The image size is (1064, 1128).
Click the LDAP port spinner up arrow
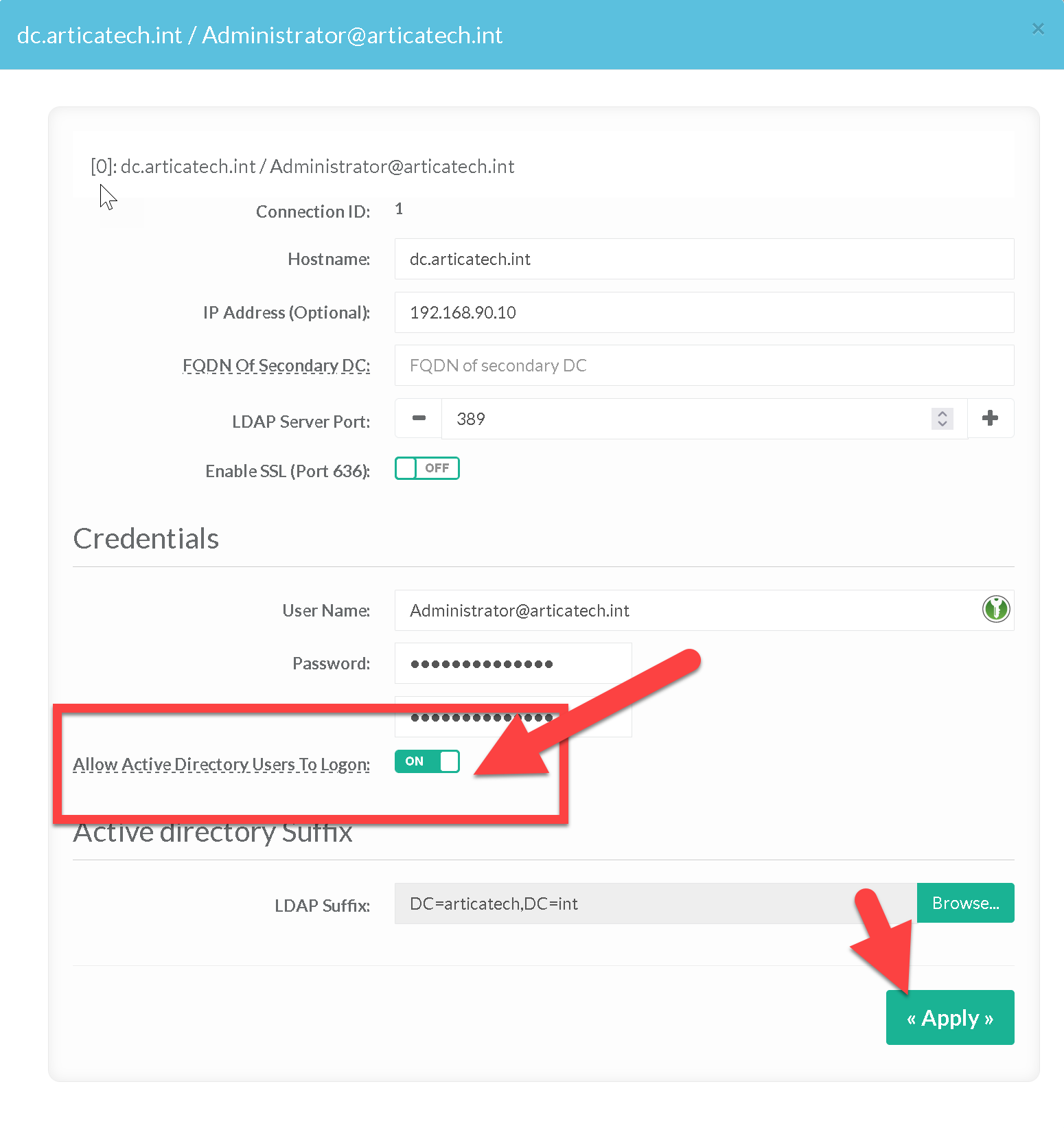pos(942,413)
